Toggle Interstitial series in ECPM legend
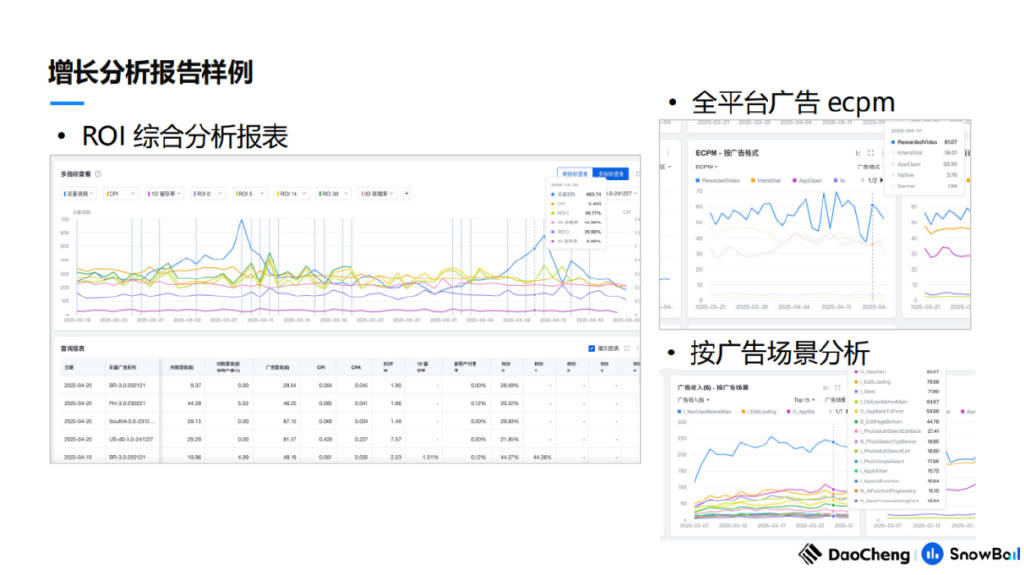The image size is (1024, 575). [766, 180]
